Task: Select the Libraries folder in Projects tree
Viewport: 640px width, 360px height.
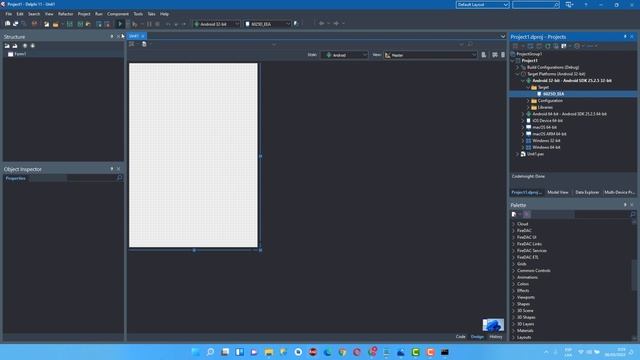Action: coord(545,107)
